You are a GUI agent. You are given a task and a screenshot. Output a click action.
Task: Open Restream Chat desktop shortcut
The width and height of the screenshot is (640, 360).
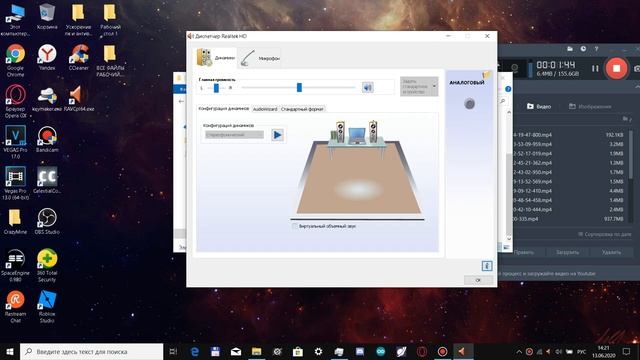click(x=16, y=307)
